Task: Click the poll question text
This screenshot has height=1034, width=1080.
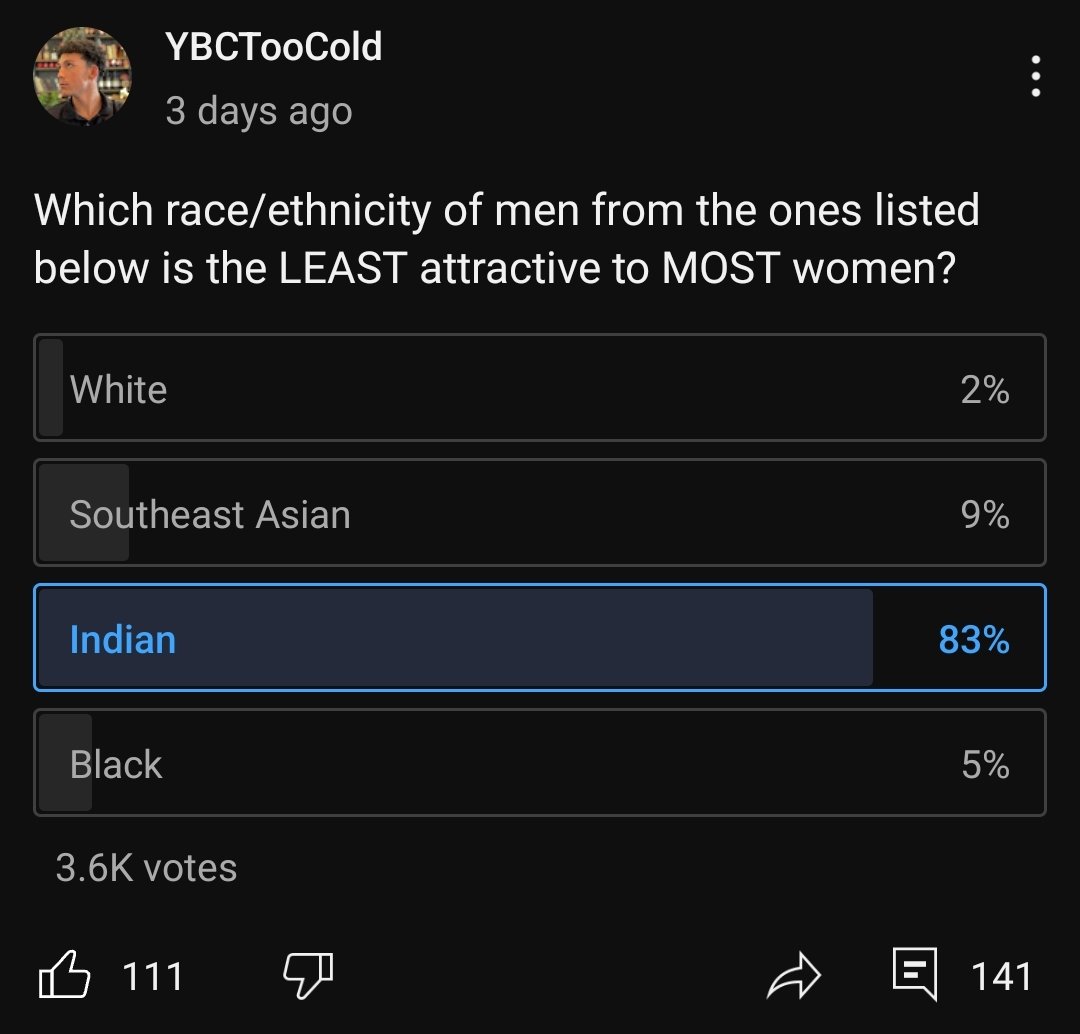Action: (506, 238)
